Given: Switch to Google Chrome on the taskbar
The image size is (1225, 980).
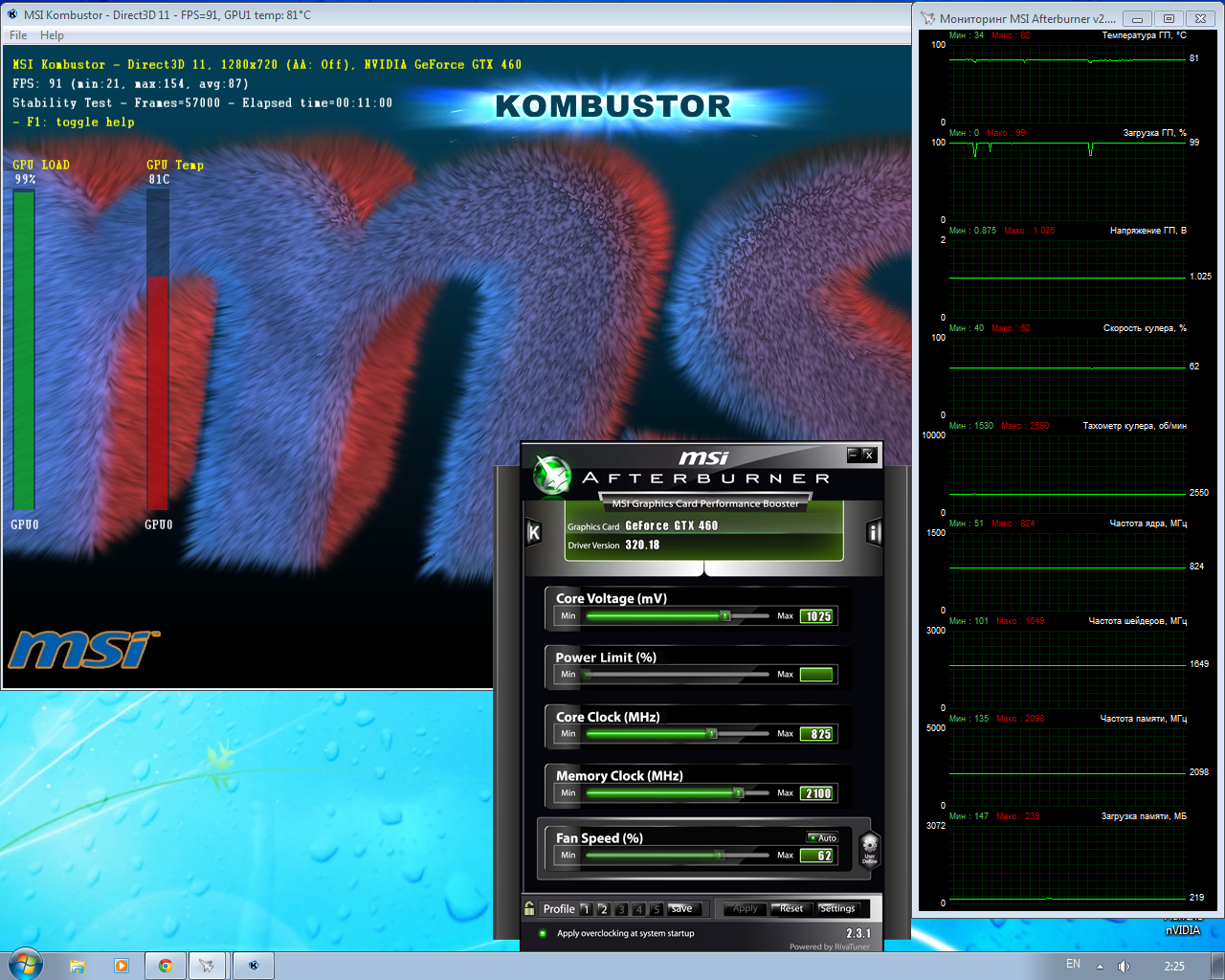Looking at the screenshot, I should click(x=165, y=966).
